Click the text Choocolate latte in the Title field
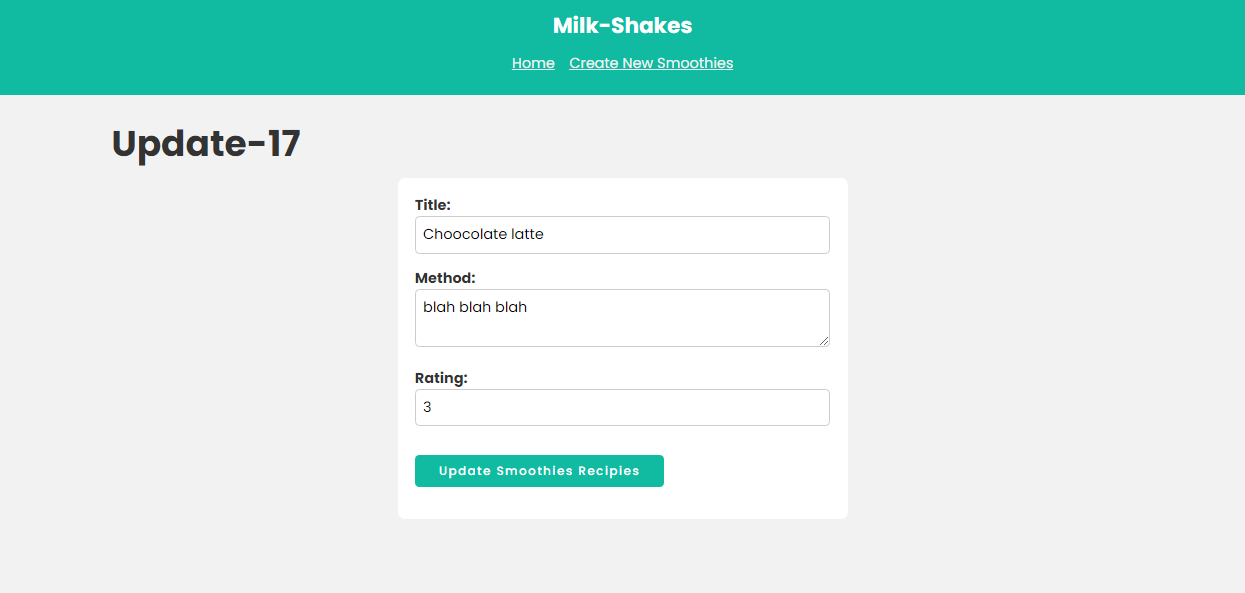The height and width of the screenshot is (593, 1245). 484,234
